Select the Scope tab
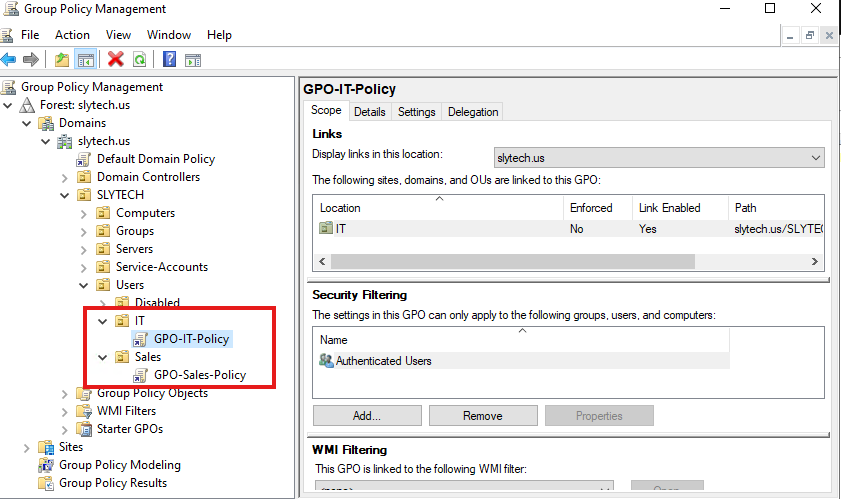 pos(326,110)
